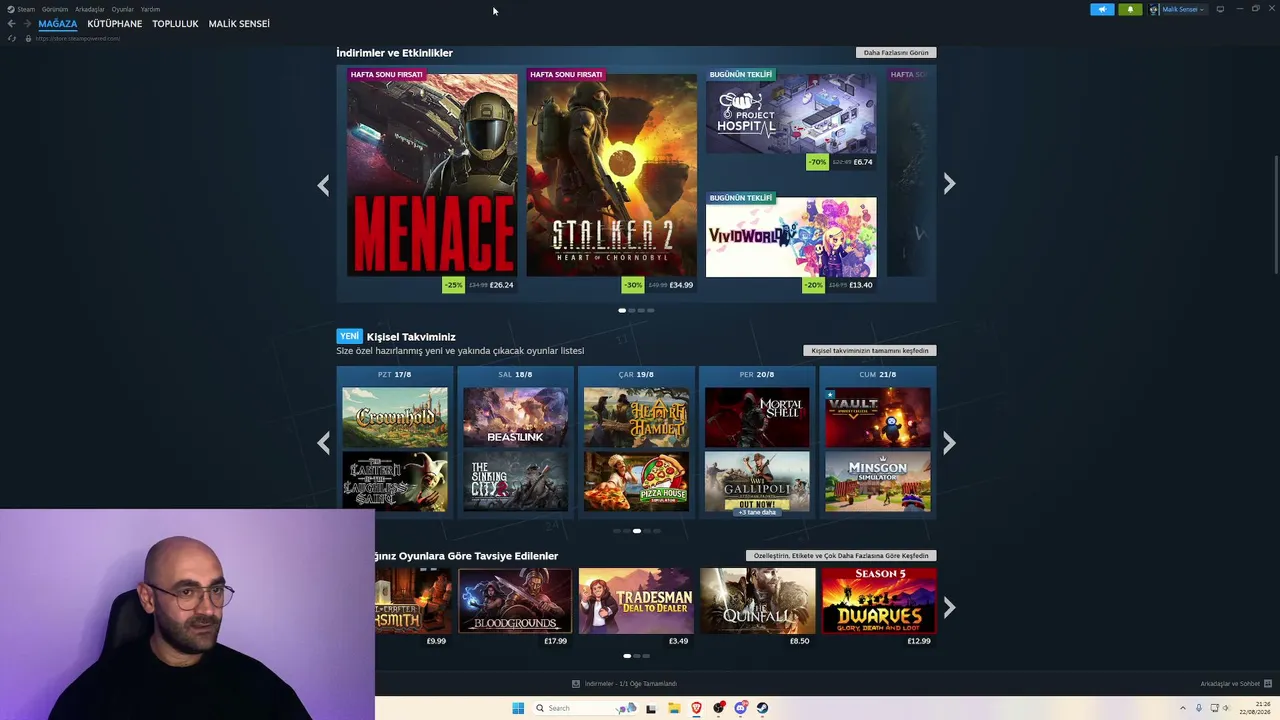
Task: Select the active calendar carousel page dot
Action: (637, 531)
